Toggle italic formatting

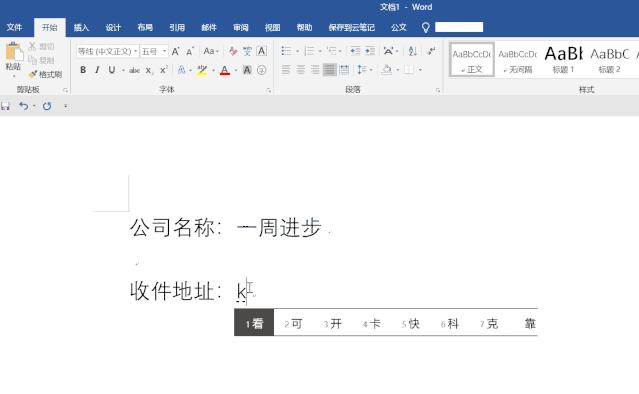coord(97,70)
